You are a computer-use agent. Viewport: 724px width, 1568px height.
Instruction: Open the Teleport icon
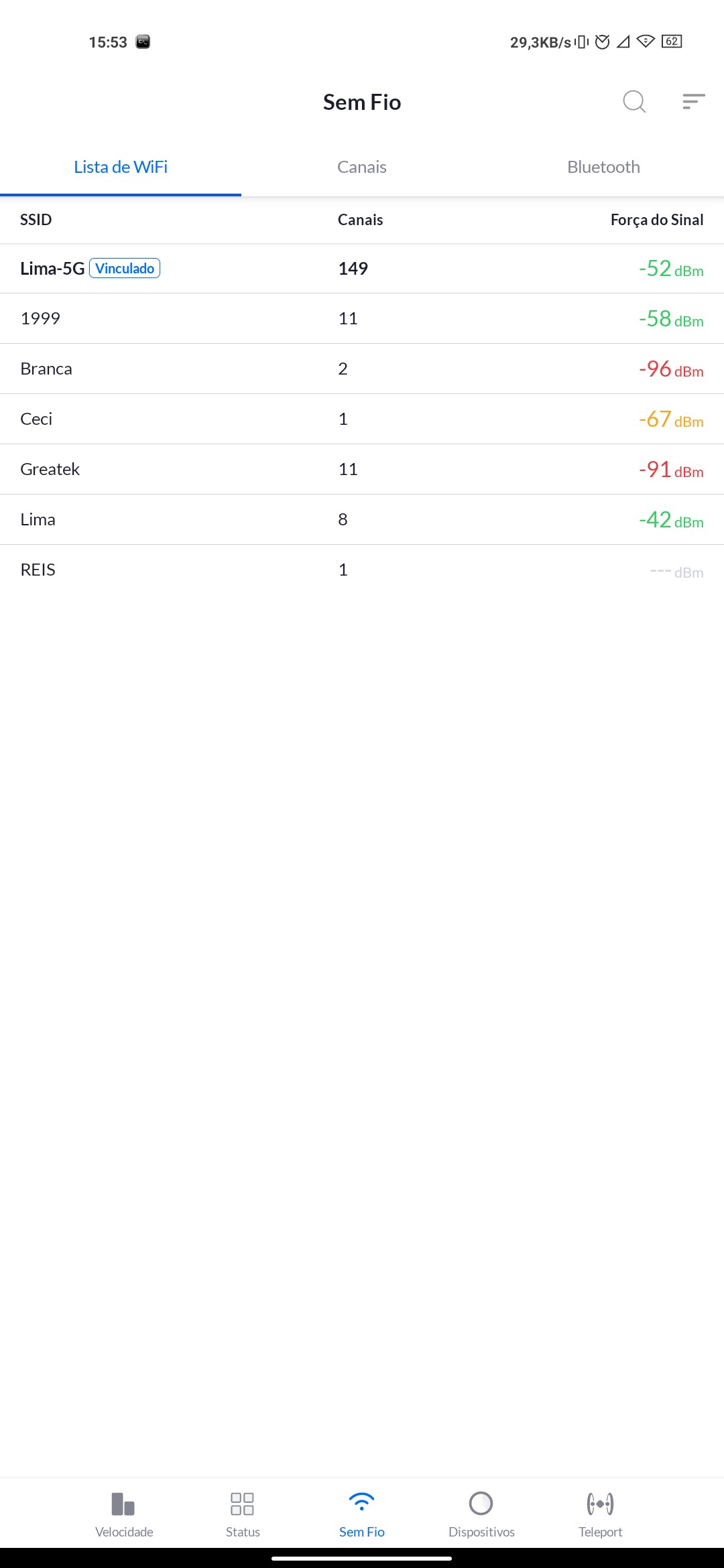click(600, 1504)
